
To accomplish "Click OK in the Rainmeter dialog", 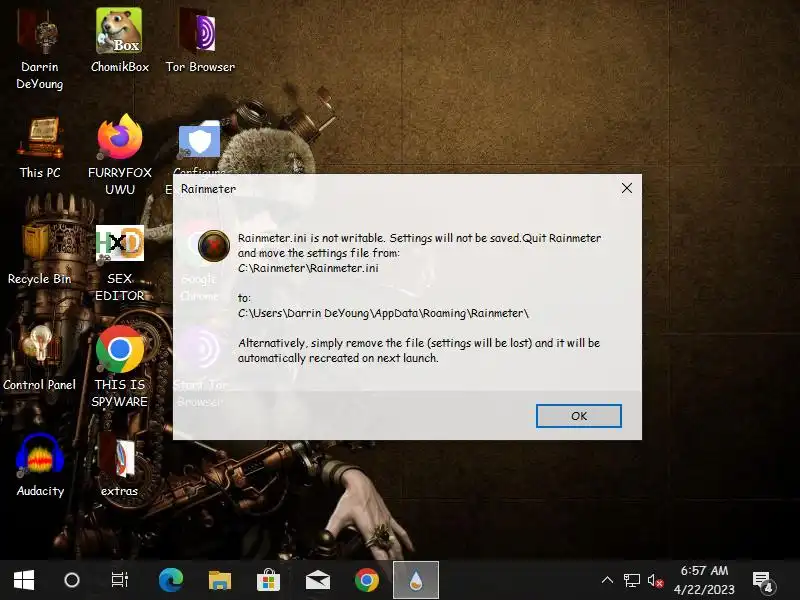I will click(x=579, y=416).
